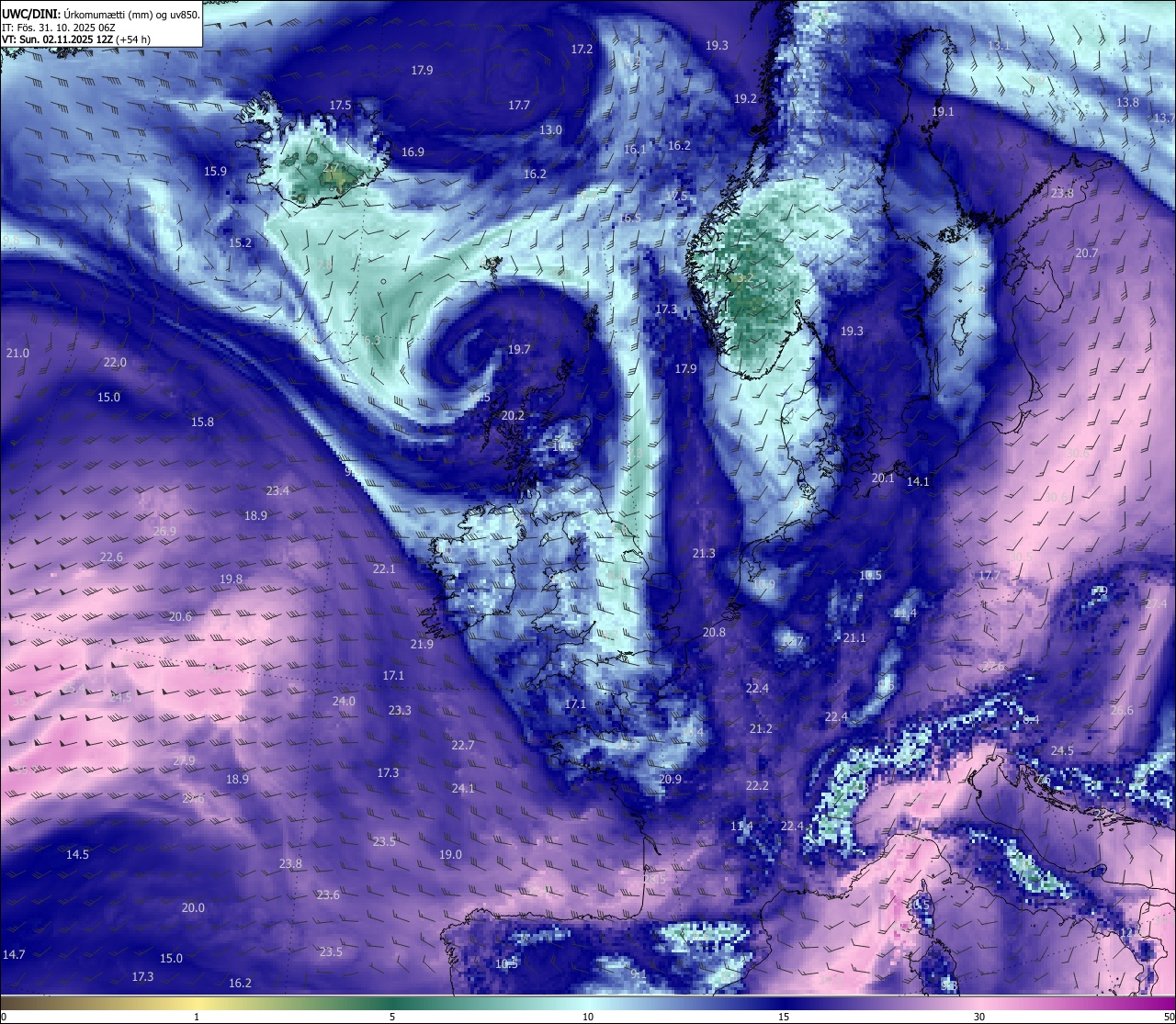Select the 19.1 value label
This screenshot has width=1176, height=1024.
tap(943, 111)
